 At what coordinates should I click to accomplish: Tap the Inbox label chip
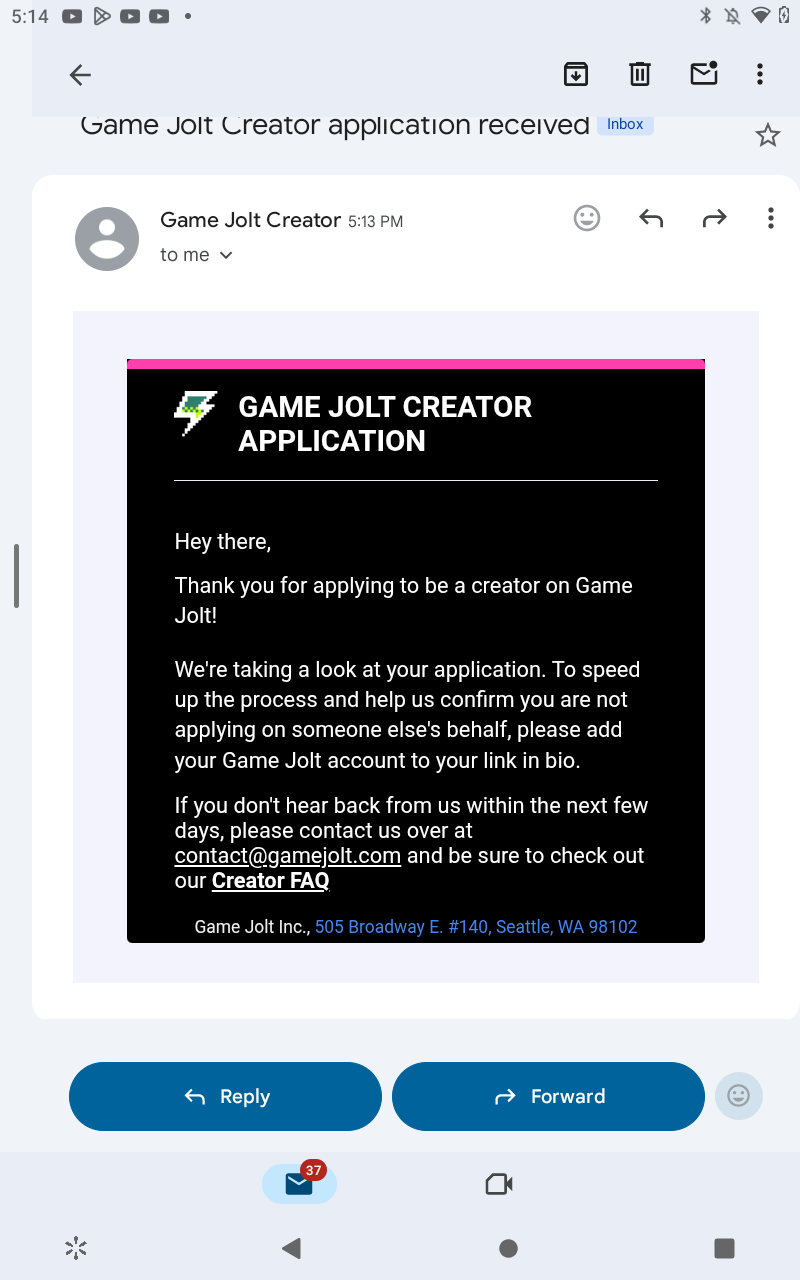625,124
